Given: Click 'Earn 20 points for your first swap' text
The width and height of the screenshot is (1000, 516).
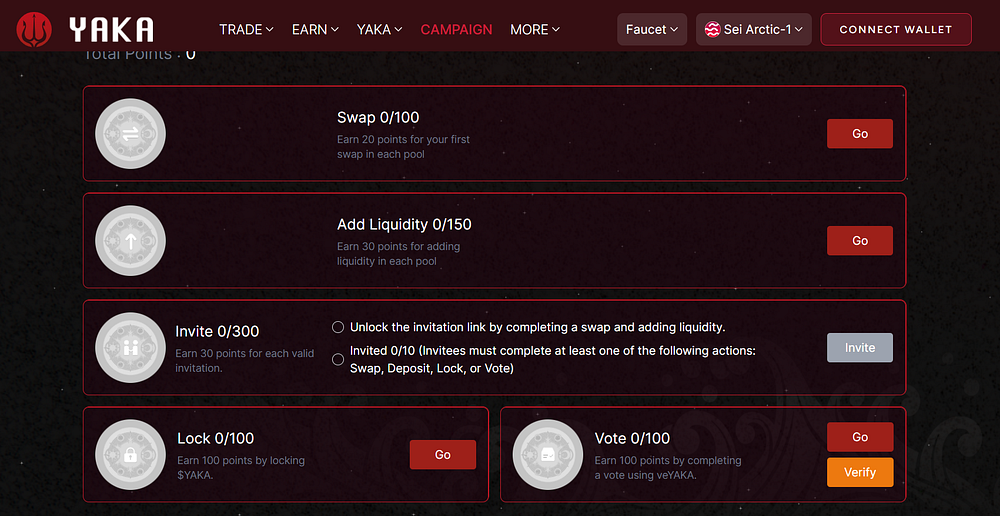Looking at the screenshot, I should coord(403,147).
